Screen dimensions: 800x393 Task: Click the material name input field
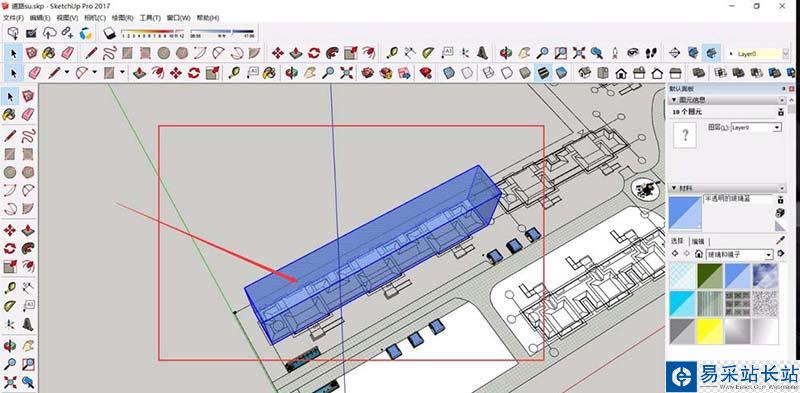738,199
